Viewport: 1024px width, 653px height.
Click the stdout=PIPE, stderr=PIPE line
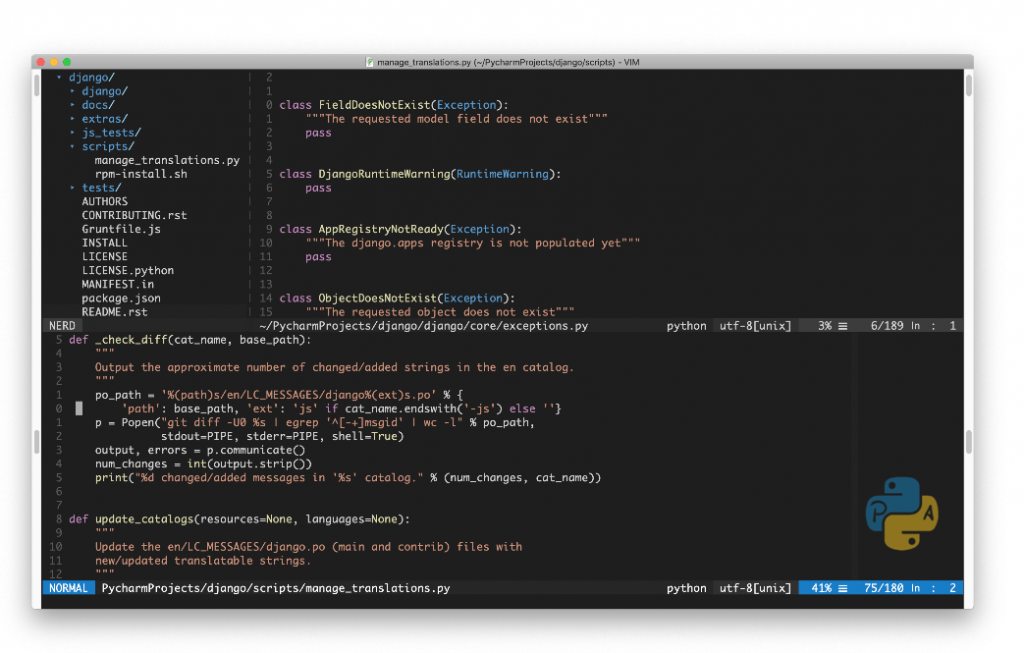[x=282, y=436]
